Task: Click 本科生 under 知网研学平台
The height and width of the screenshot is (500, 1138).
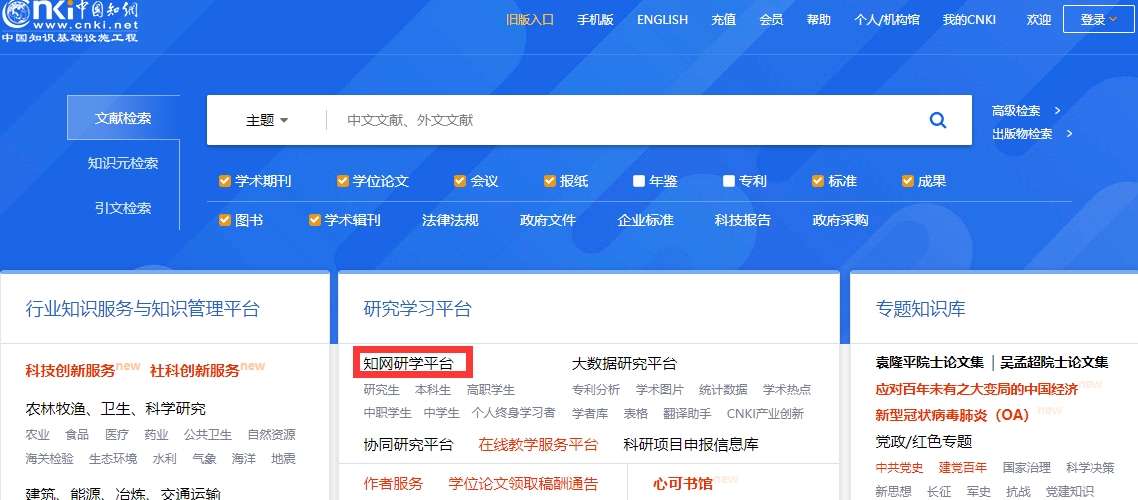Action: click(x=433, y=390)
